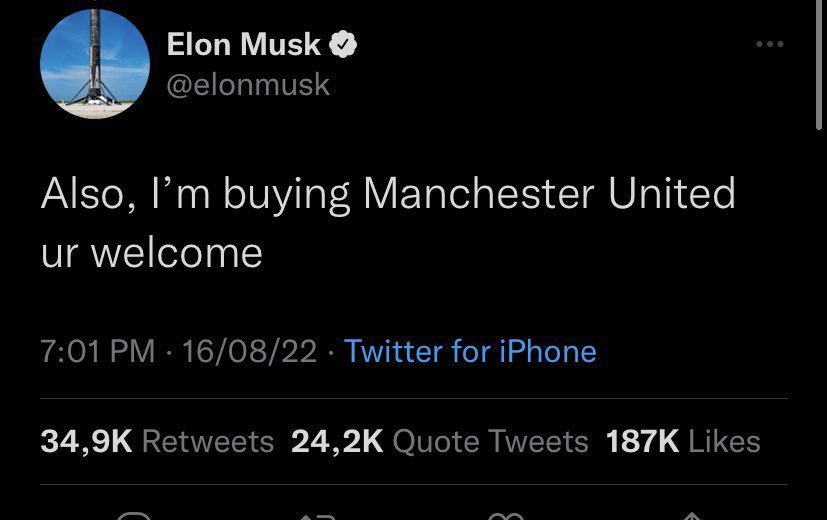Open the @elonmusk handle link
The width and height of the screenshot is (827, 520).
pyautogui.click(x=247, y=85)
